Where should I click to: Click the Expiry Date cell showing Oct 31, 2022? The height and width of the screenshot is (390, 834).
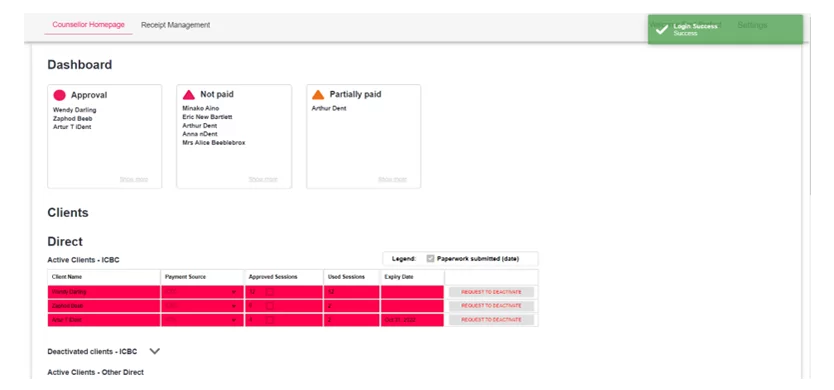pyautogui.click(x=412, y=320)
